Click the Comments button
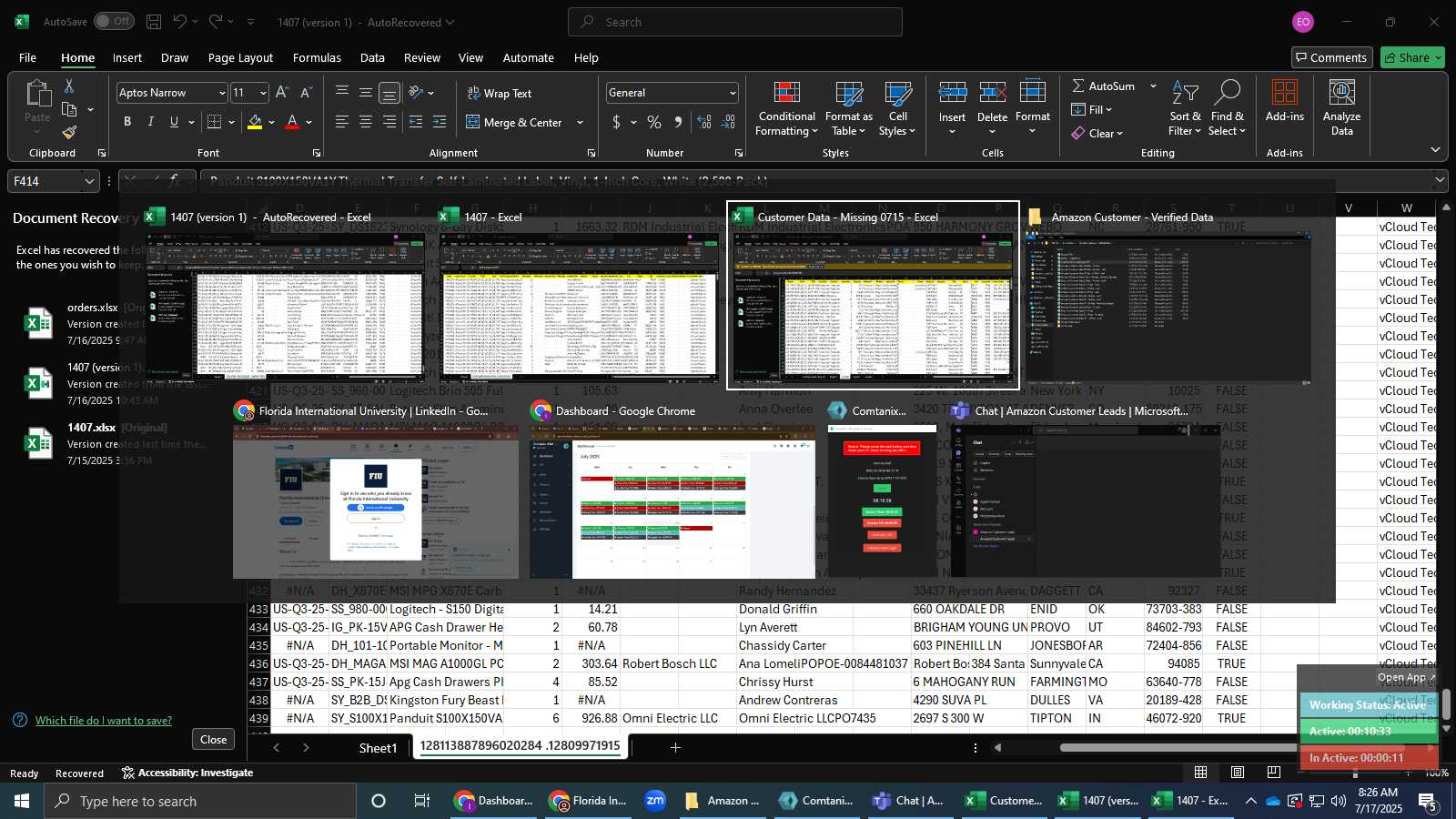The width and height of the screenshot is (1456, 819). coord(1331,57)
